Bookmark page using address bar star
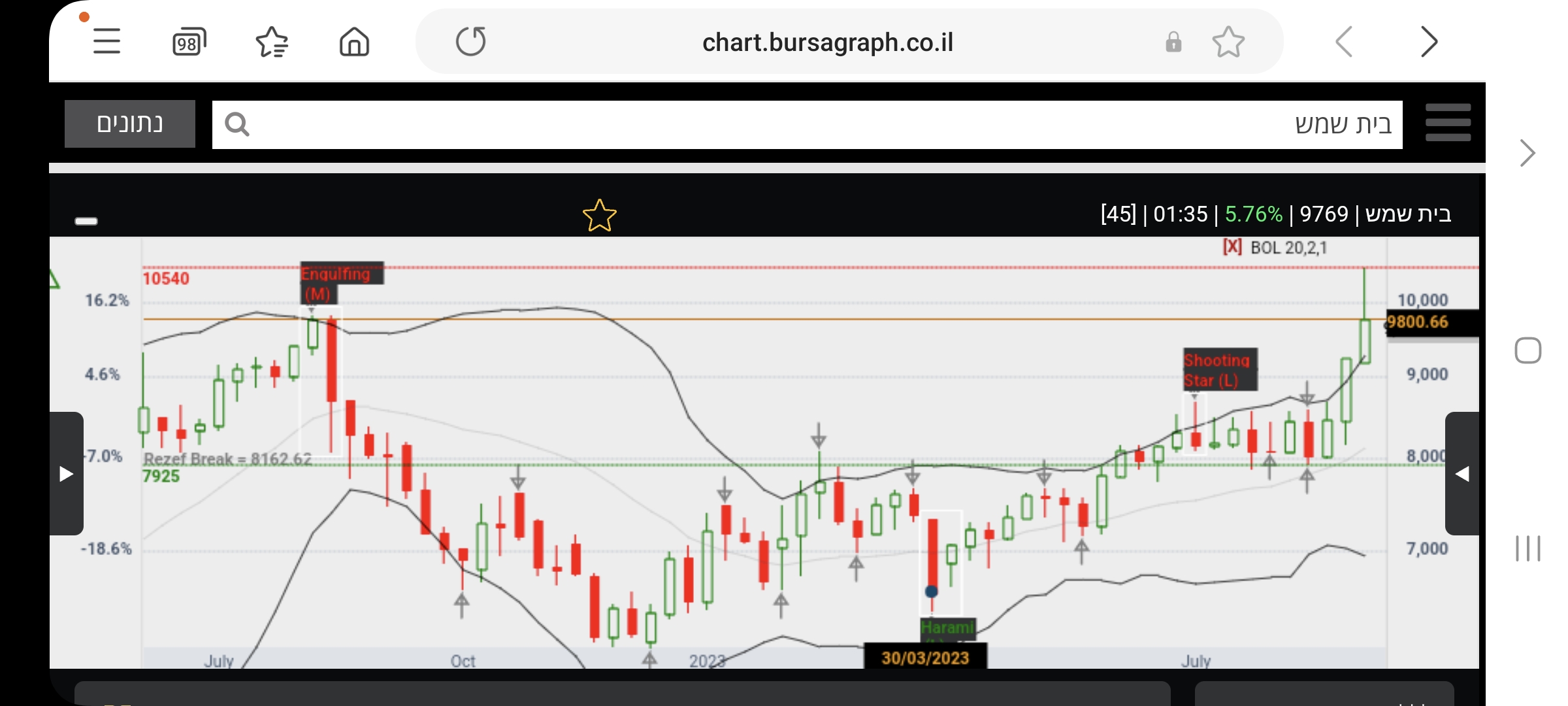 tap(1228, 42)
